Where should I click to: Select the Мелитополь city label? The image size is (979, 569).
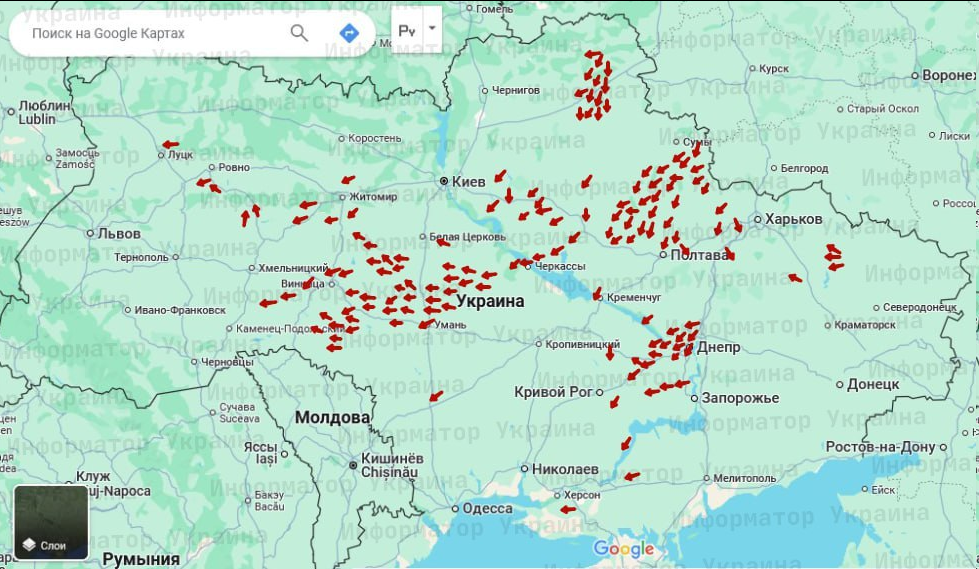[745, 479]
